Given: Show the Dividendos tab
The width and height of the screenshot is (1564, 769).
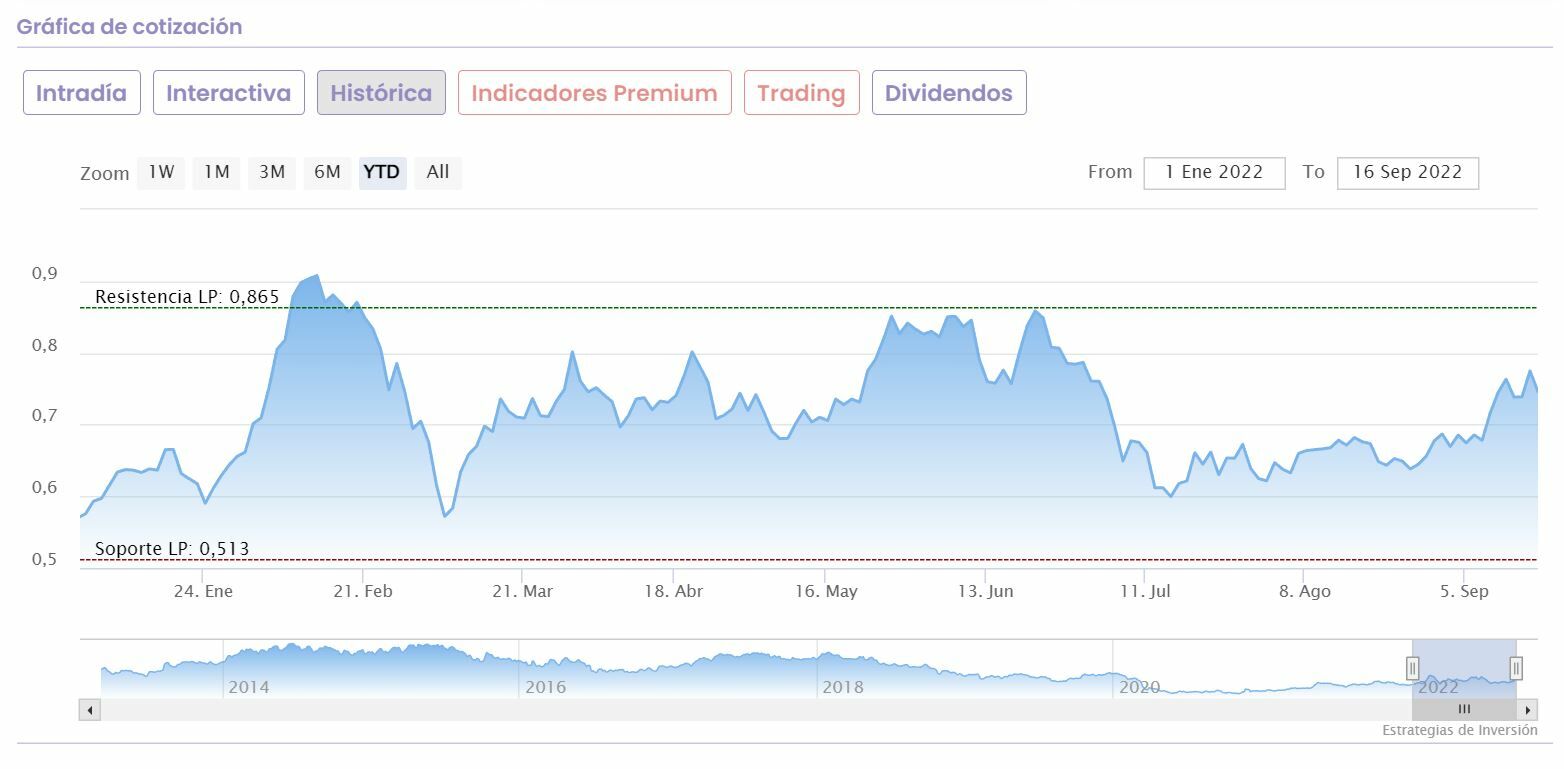Looking at the screenshot, I should tap(948, 93).
